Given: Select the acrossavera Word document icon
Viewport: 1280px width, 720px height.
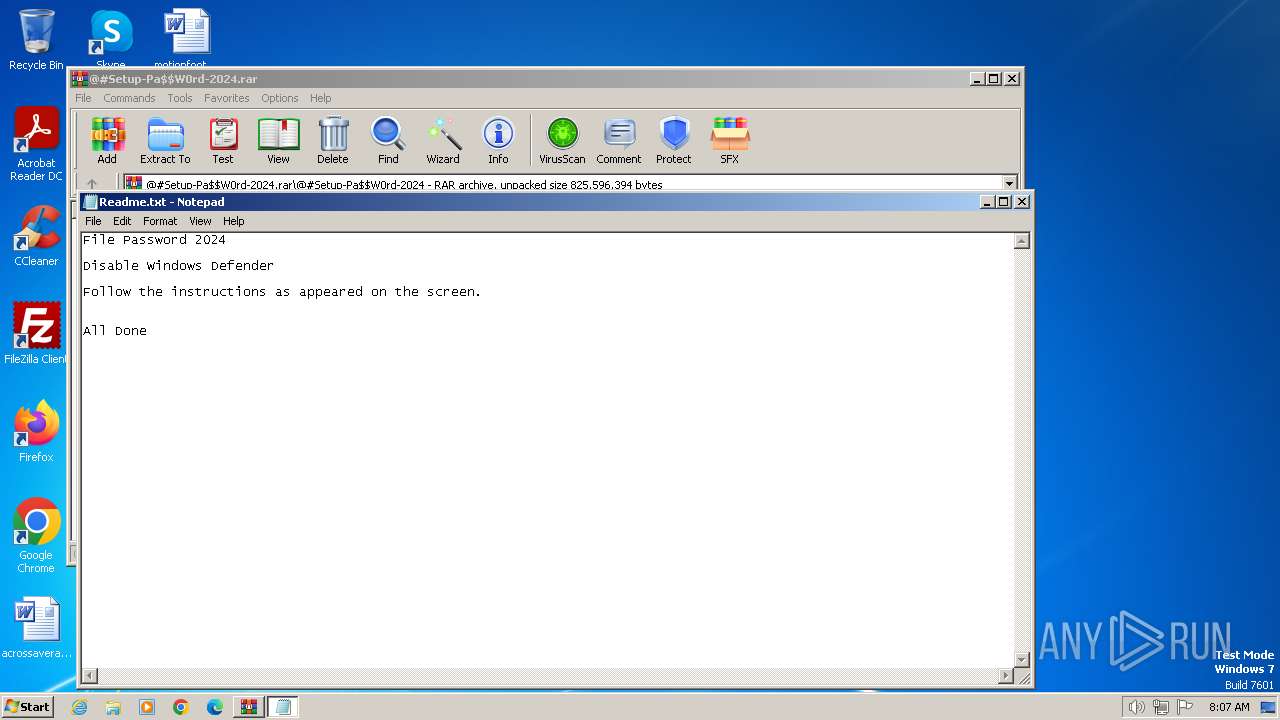Looking at the screenshot, I should pos(37,628).
